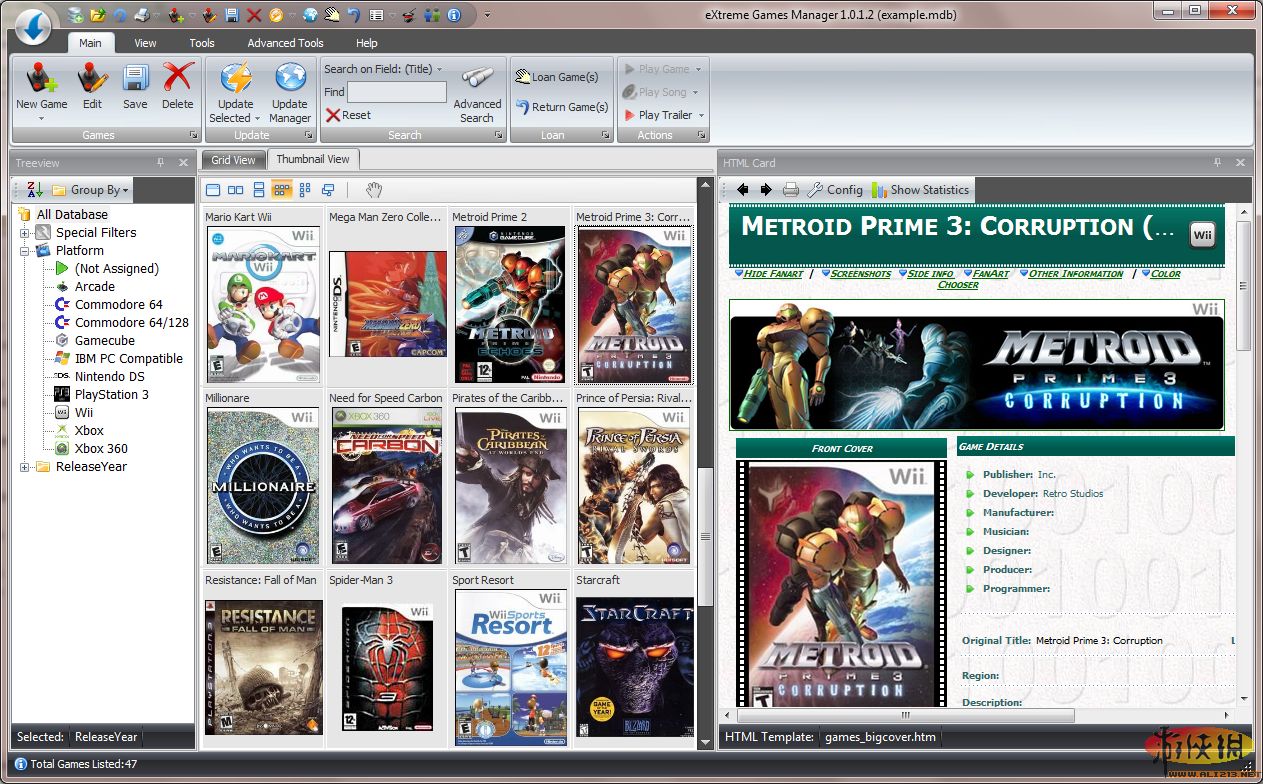This screenshot has width=1263, height=784.
Task: Switch to the View ribbon tab
Action: click(x=145, y=43)
